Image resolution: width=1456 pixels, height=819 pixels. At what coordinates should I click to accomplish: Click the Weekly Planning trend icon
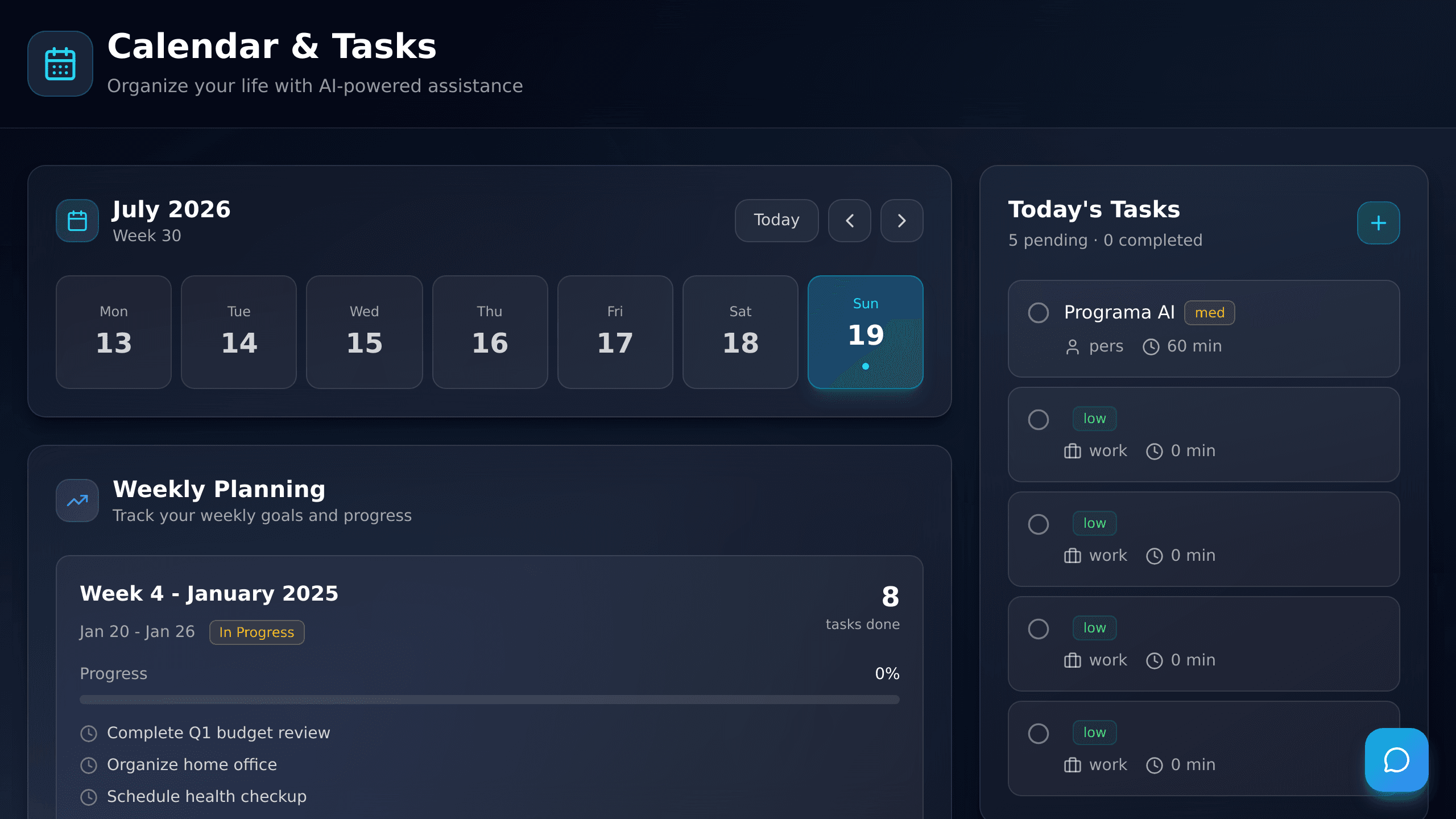pyautogui.click(x=77, y=500)
